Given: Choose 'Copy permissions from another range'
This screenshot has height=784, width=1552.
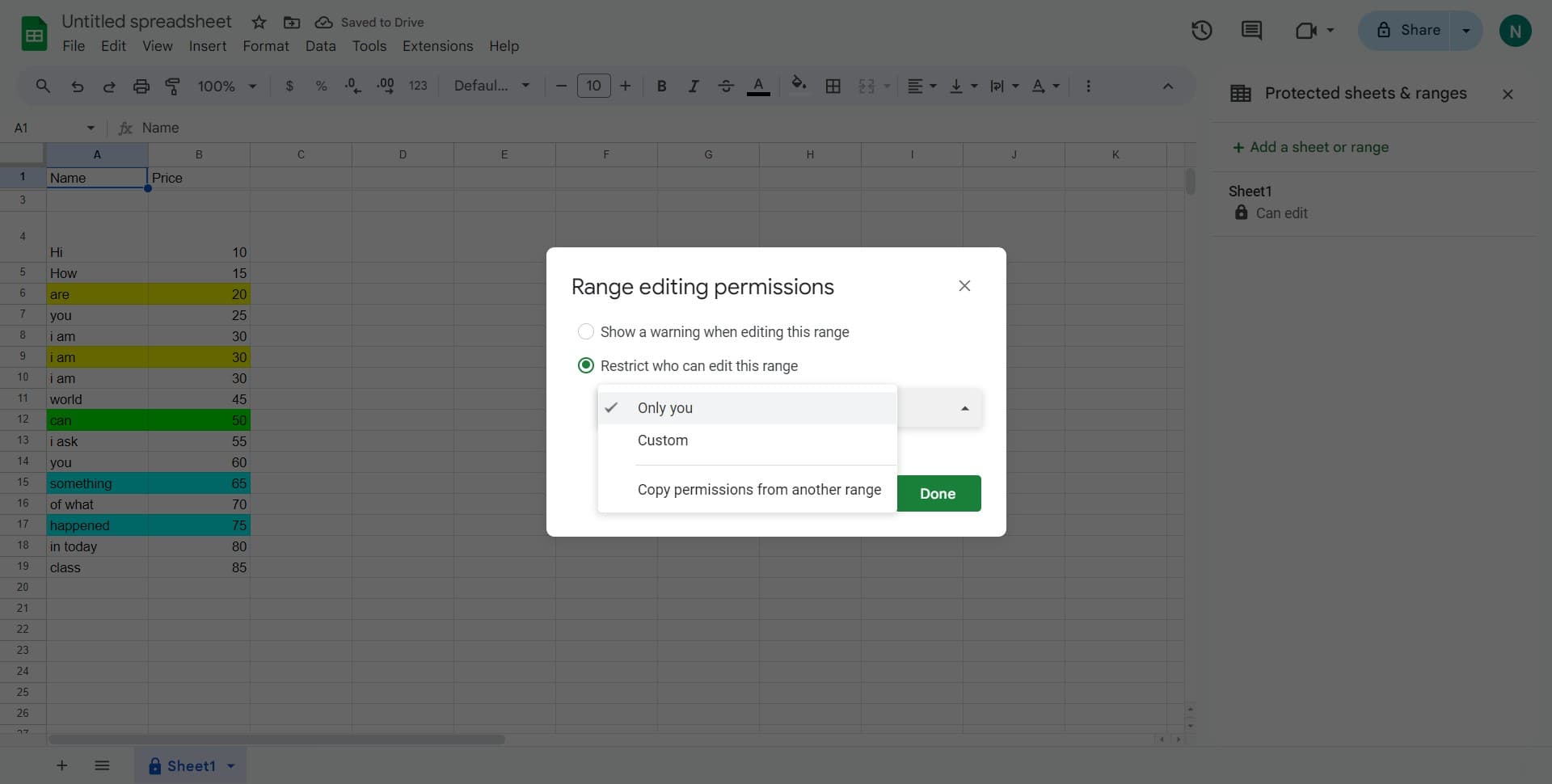Looking at the screenshot, I should [758, 490].
